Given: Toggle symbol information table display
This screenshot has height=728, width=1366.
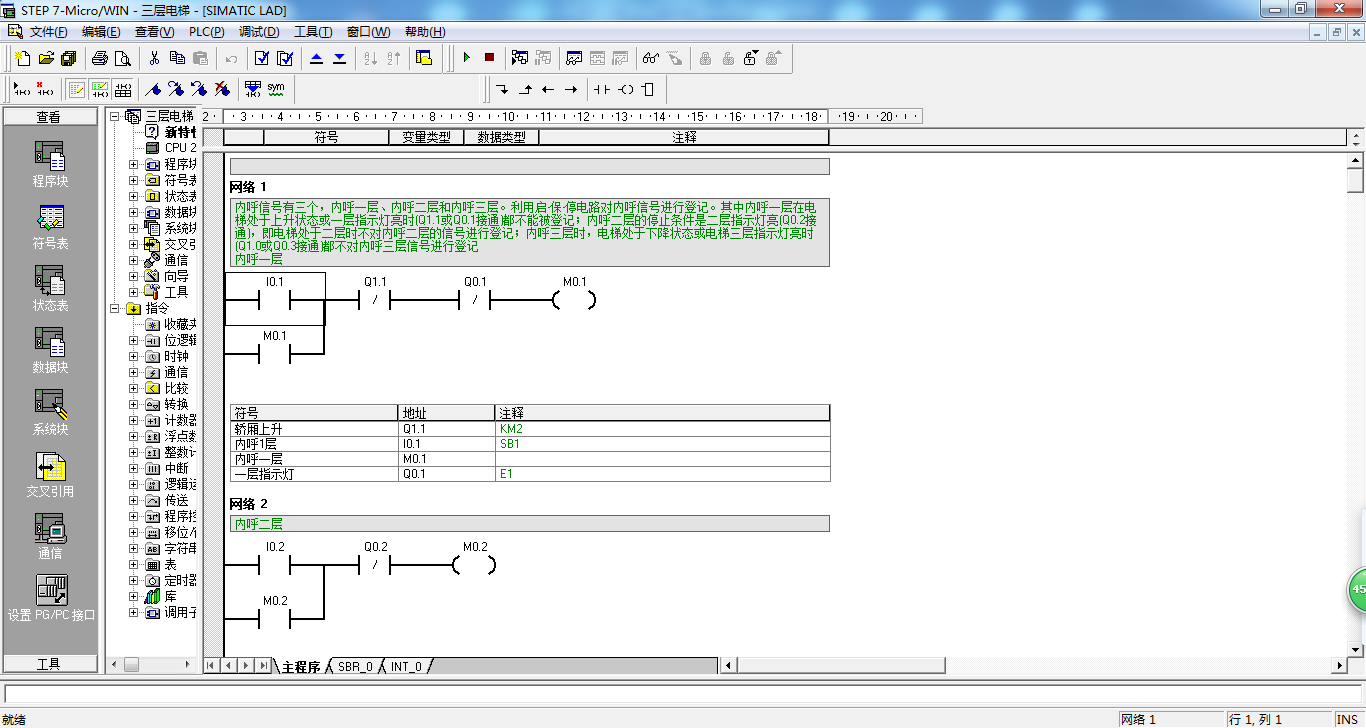Looking at the screenshot, I should [x=123, y=89].
